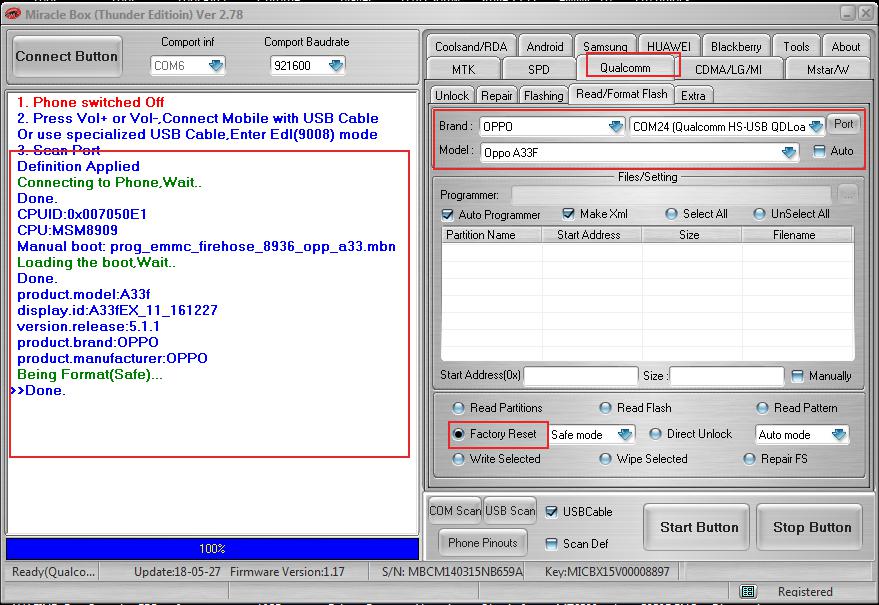Viewport: 879px width, 605px height.
Task: Select the Factory Reset radio button
Action: (459, 434)
